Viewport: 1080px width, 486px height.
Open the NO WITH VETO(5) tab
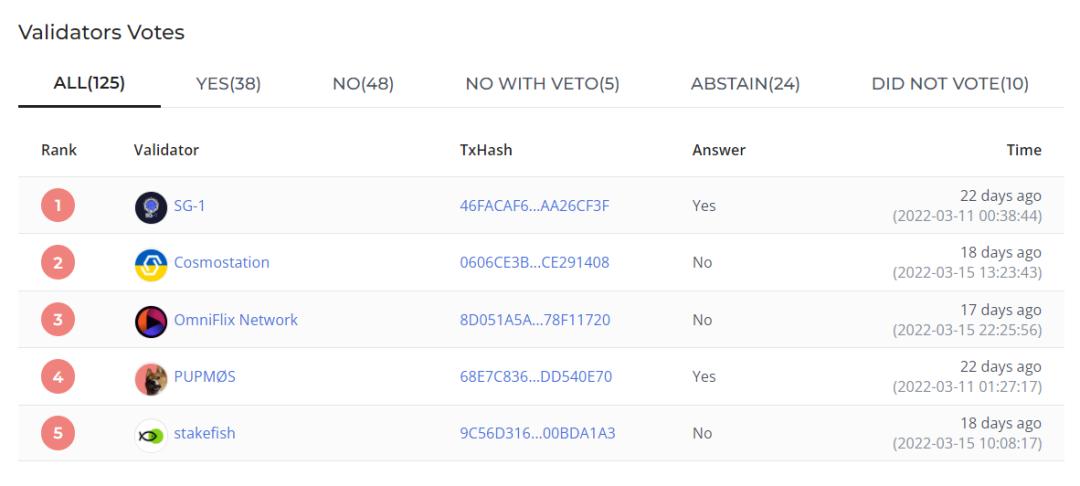point(542,85)
